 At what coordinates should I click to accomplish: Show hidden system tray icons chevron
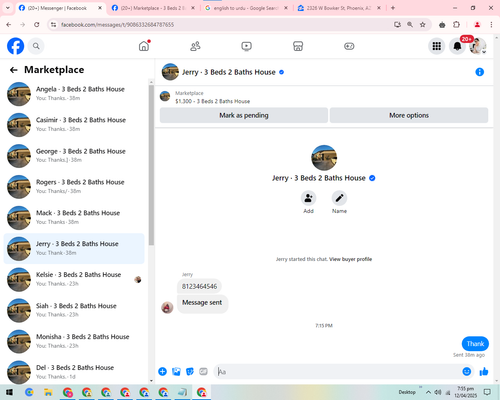point(428,392)
